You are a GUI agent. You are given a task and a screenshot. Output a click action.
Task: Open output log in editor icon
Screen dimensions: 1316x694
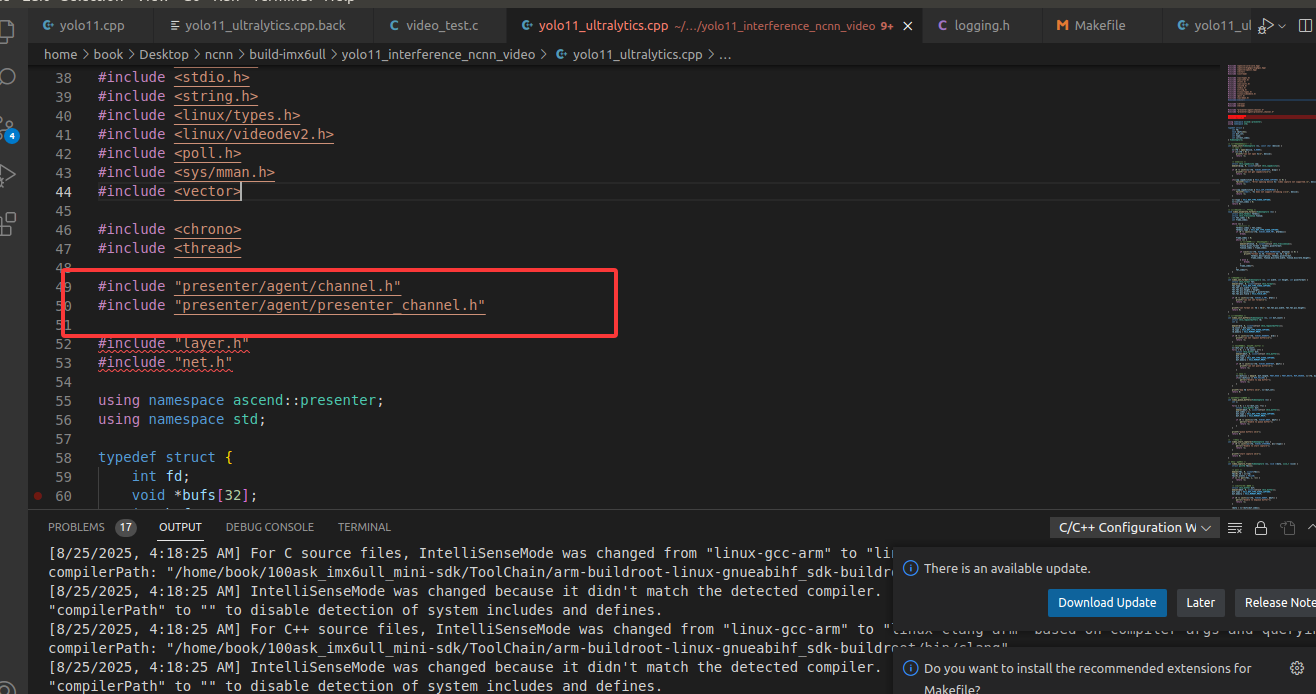[1287, 527]
